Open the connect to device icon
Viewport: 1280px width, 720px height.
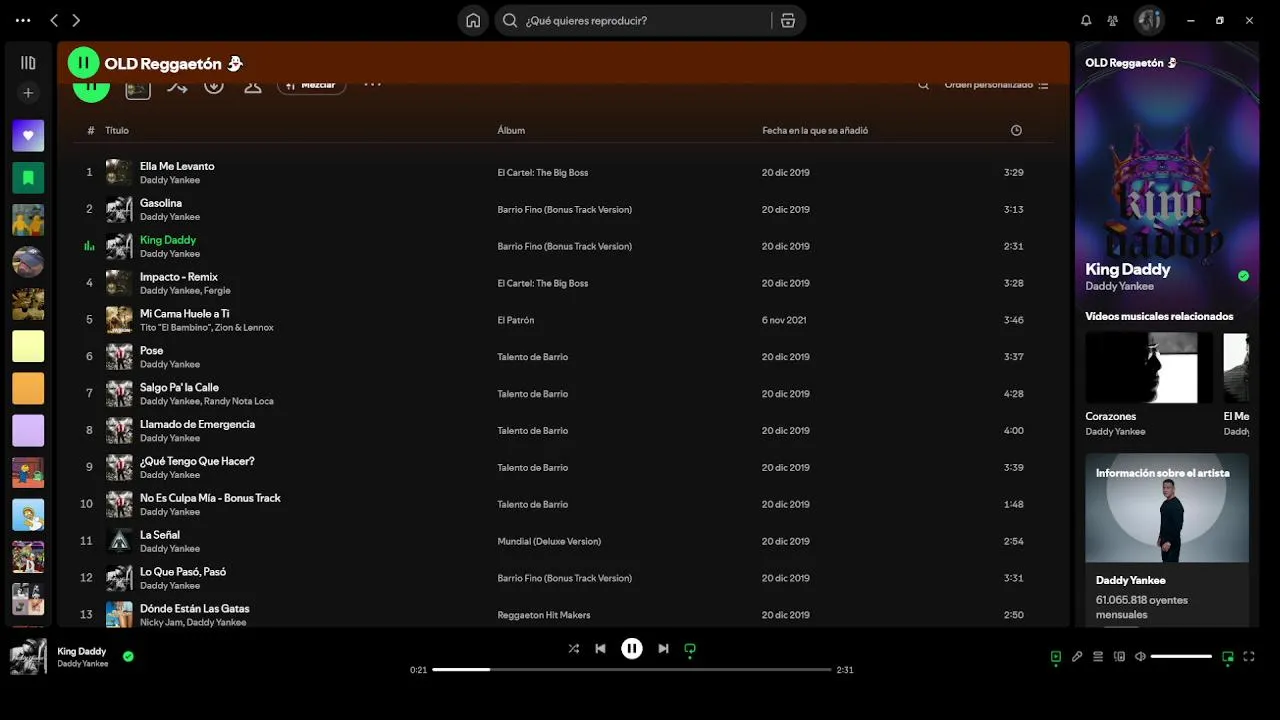(1119, 657)
